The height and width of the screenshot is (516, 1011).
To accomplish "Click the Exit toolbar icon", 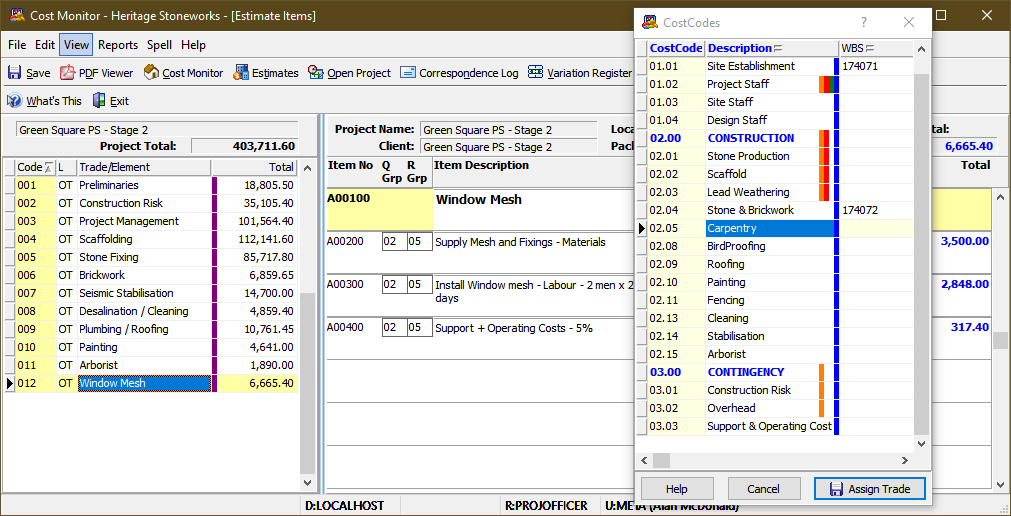I will 99,101.
